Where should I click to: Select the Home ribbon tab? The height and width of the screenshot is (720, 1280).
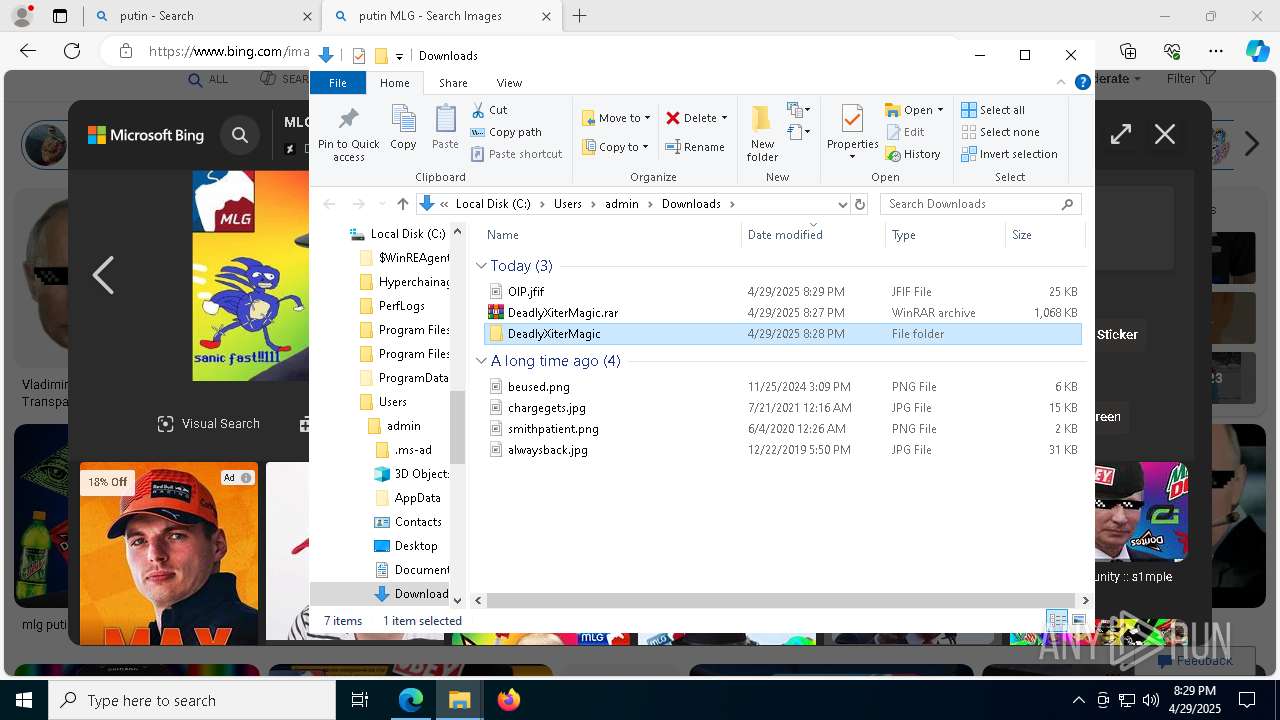pos(394,83)
